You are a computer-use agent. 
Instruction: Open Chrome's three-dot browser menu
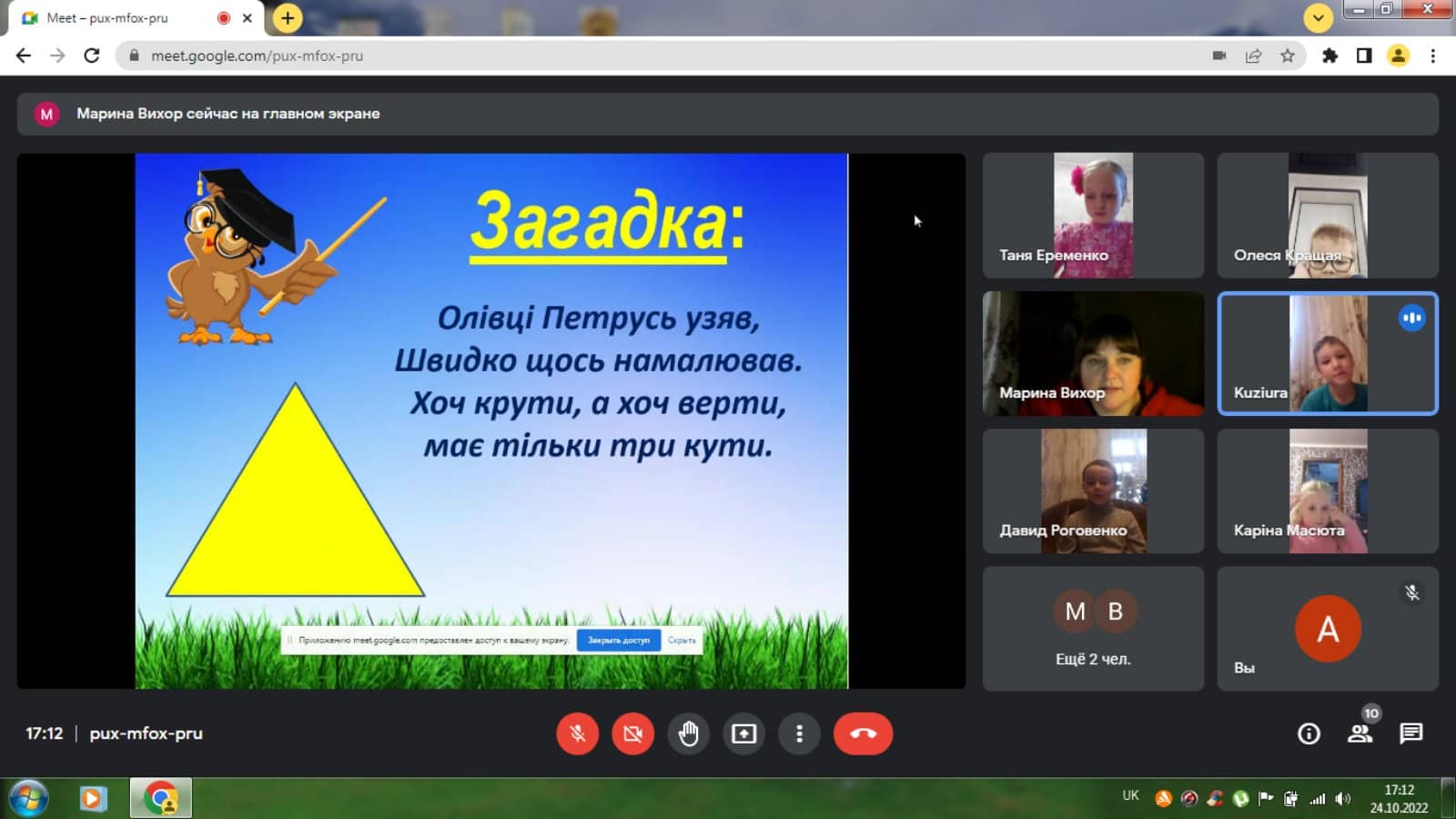1432,56
